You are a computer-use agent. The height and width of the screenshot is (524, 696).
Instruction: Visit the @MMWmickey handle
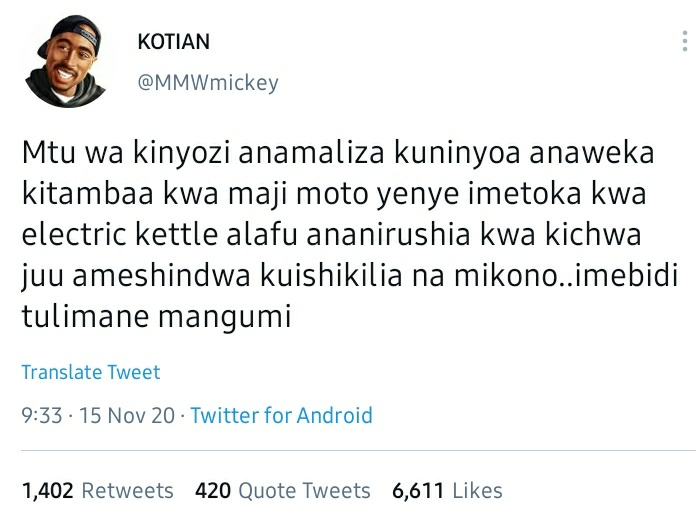pos(208,83)
